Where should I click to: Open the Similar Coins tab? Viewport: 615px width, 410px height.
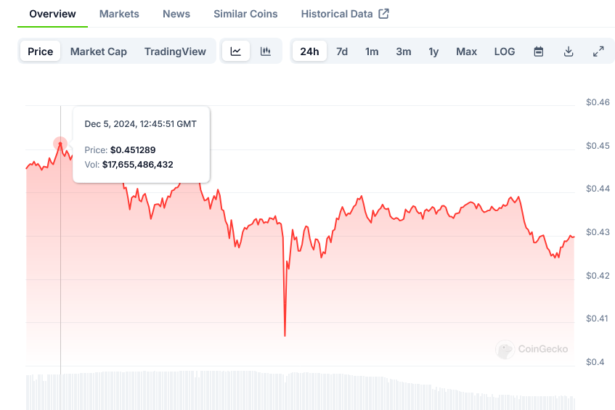[x=246, y=14]
